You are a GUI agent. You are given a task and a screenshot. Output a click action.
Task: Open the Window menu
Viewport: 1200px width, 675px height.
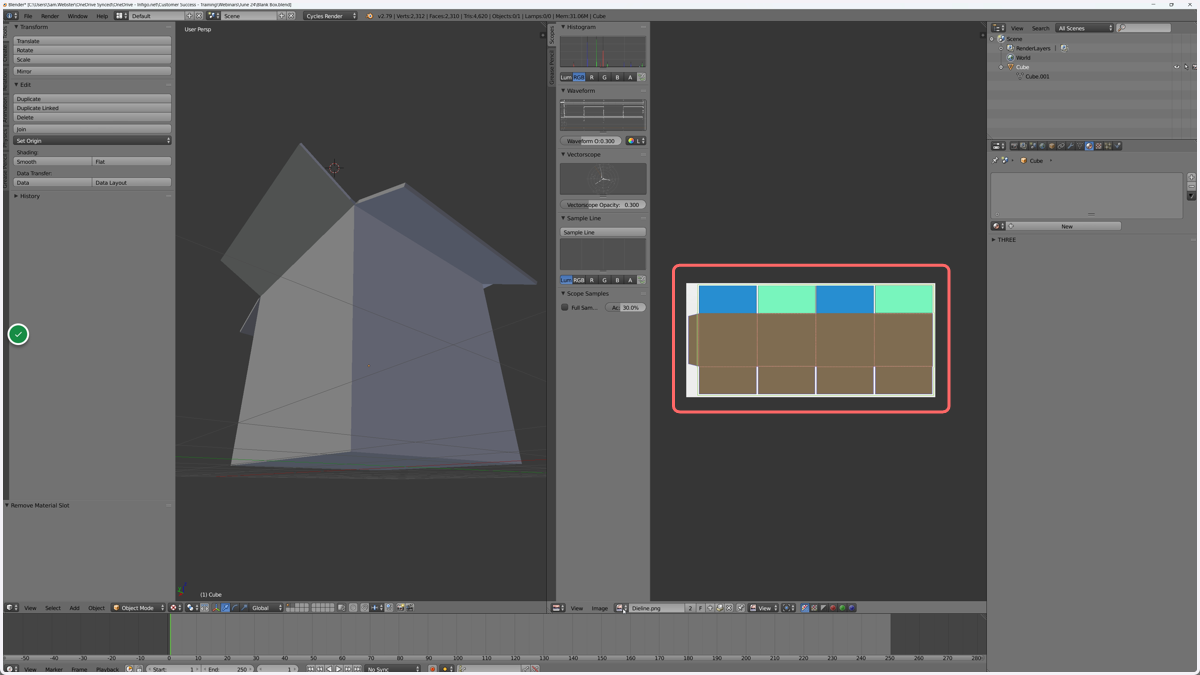[77, 16]
